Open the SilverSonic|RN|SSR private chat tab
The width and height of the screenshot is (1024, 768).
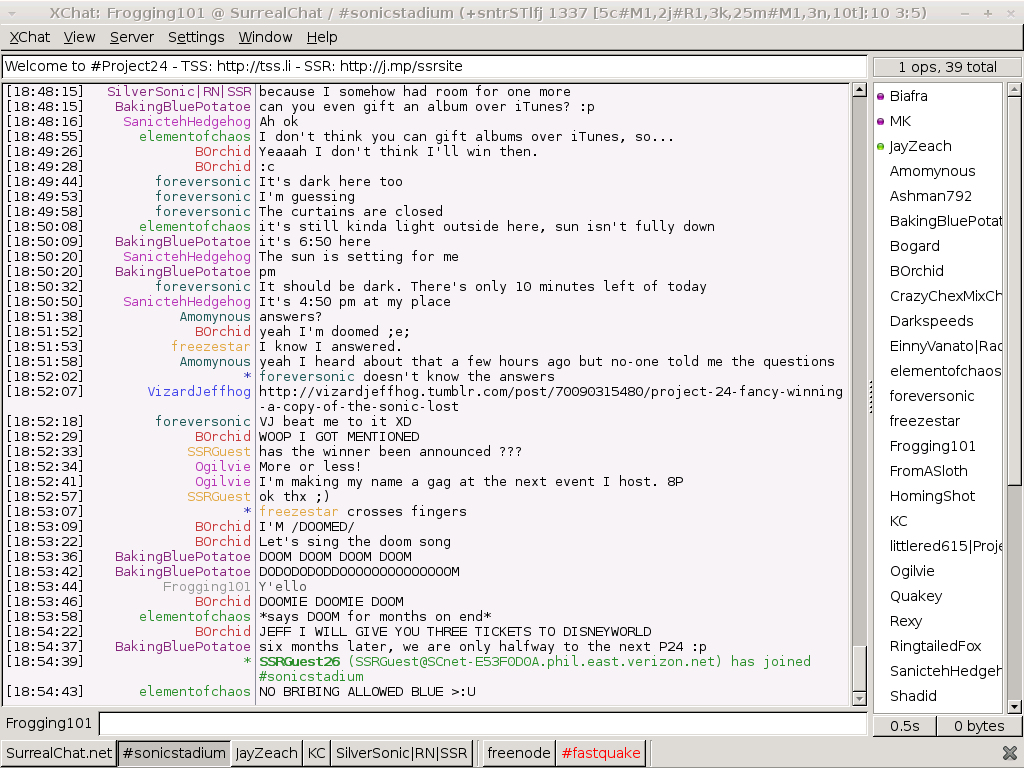pyautogui.click(x=401, y=753)
